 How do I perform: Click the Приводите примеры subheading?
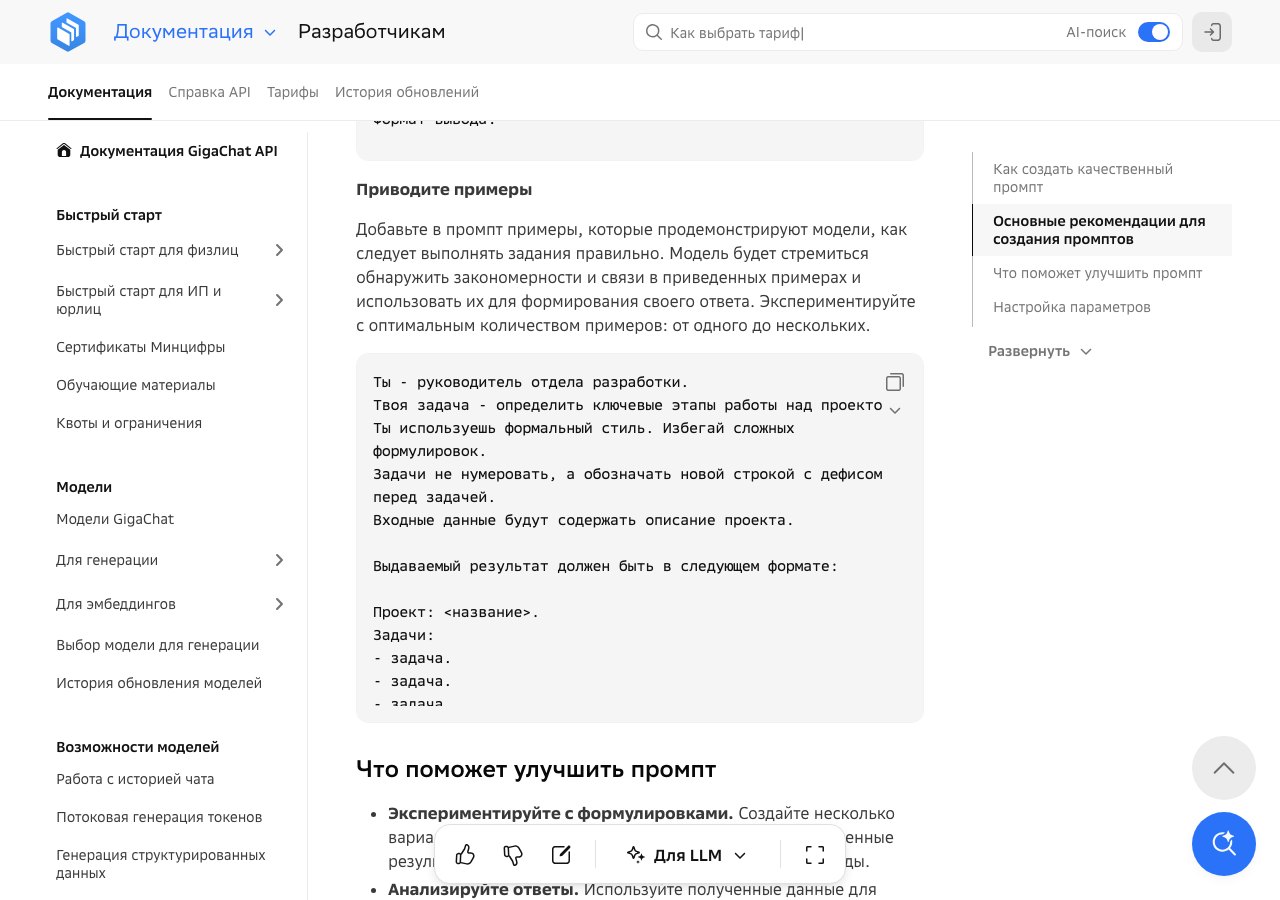coord(444,189)
